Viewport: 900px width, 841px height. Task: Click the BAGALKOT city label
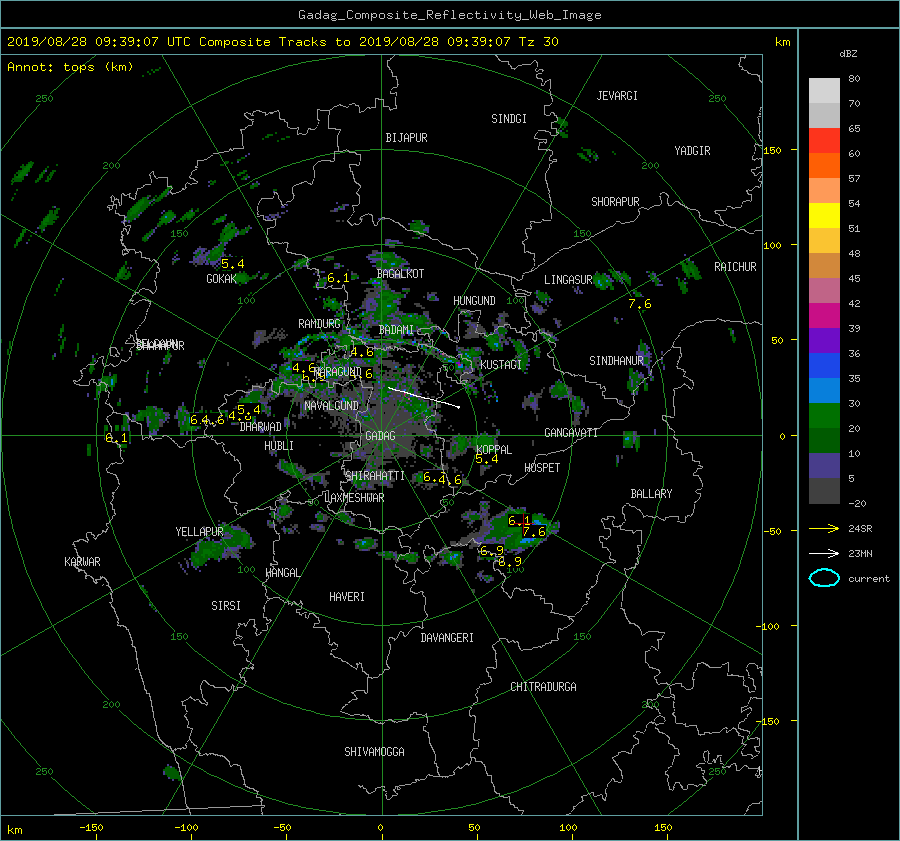(x=400, y=274)
